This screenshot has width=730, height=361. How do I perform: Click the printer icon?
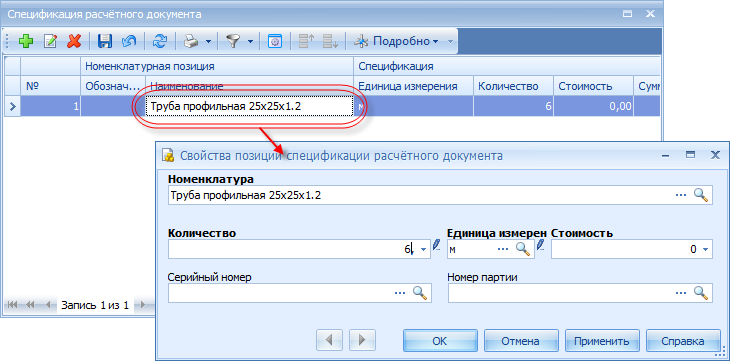pos(190,41)
